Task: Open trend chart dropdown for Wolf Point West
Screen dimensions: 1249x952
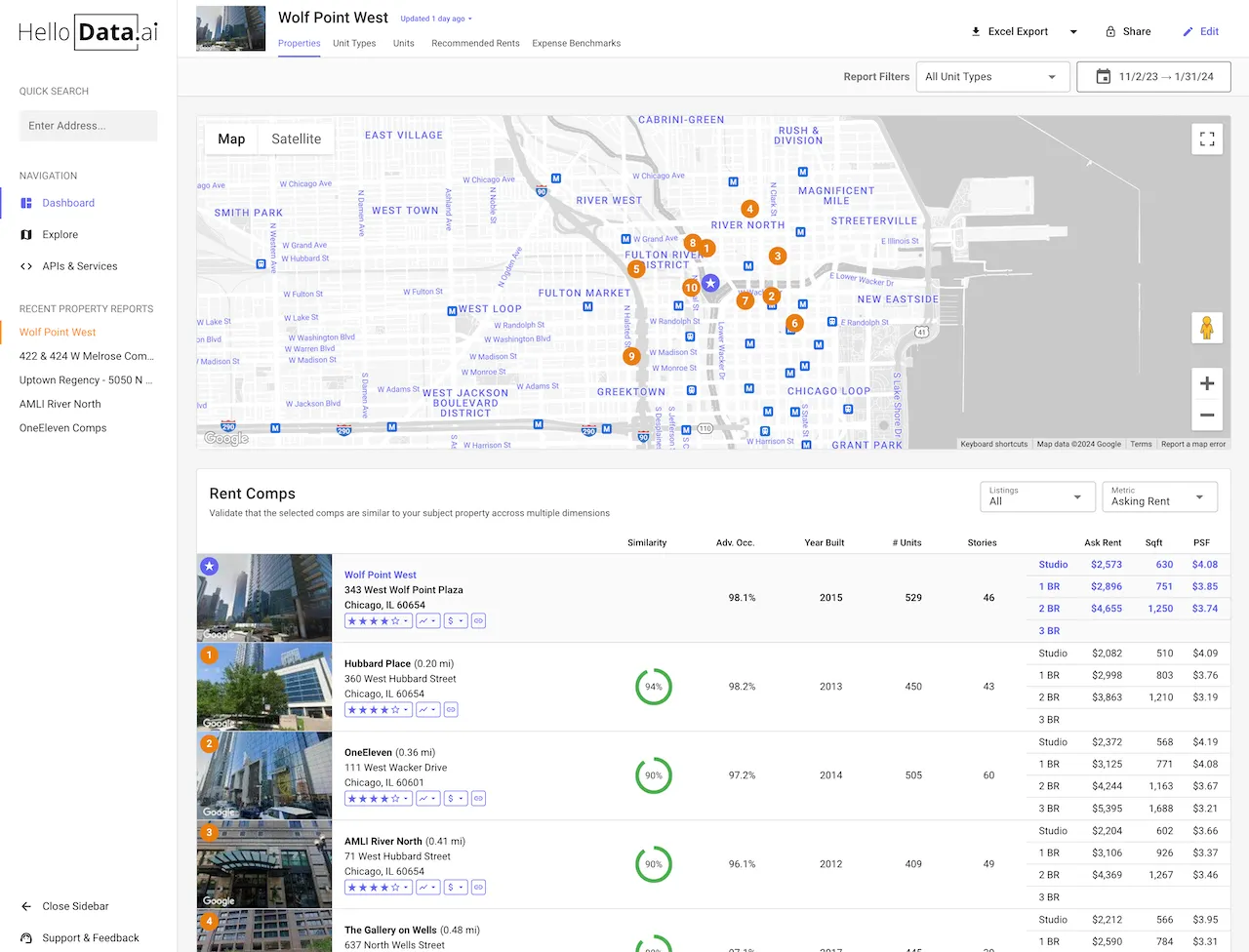Action: point(427,620)
